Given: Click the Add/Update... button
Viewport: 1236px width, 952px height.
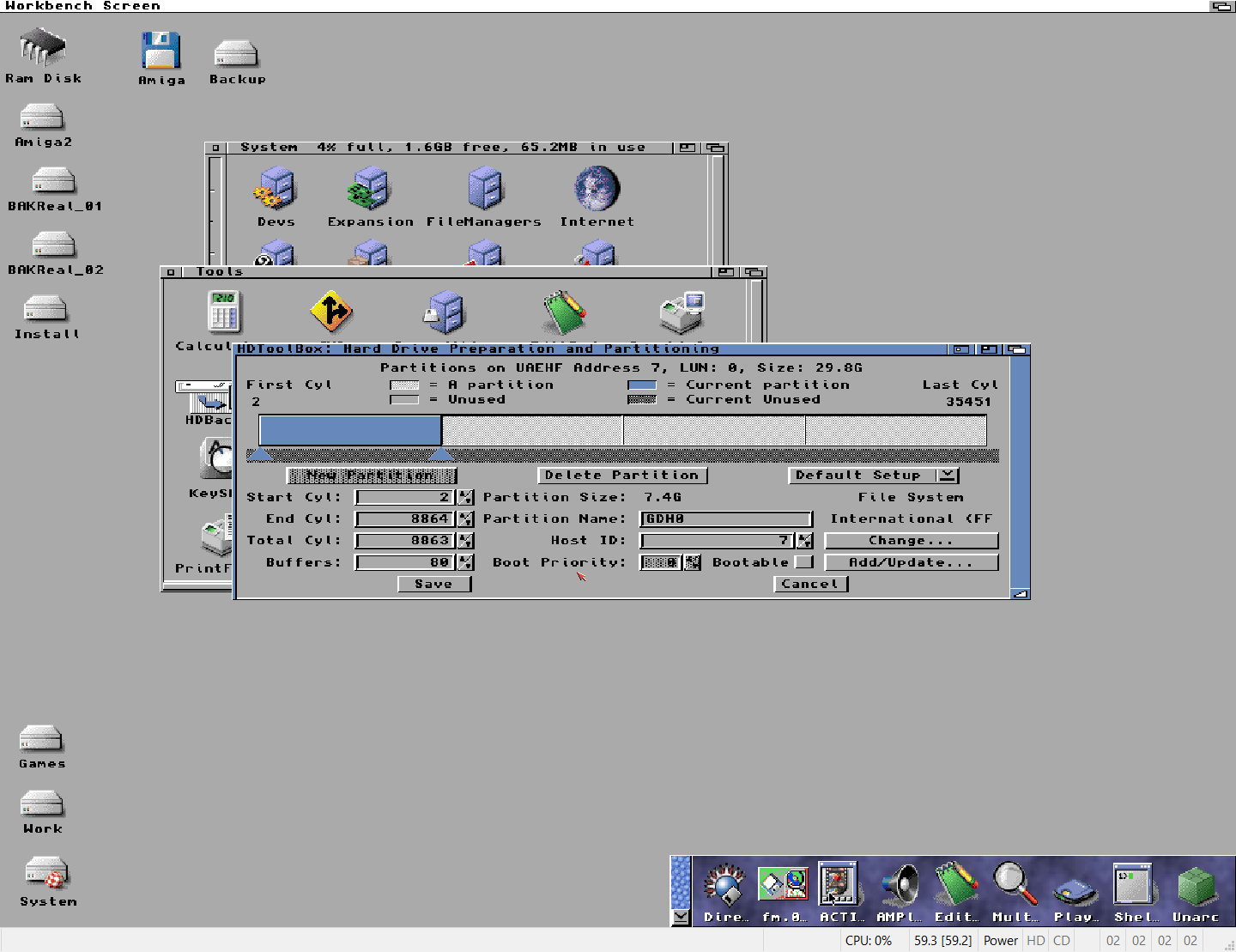Looking at the screenshot, I should point(911,562).
